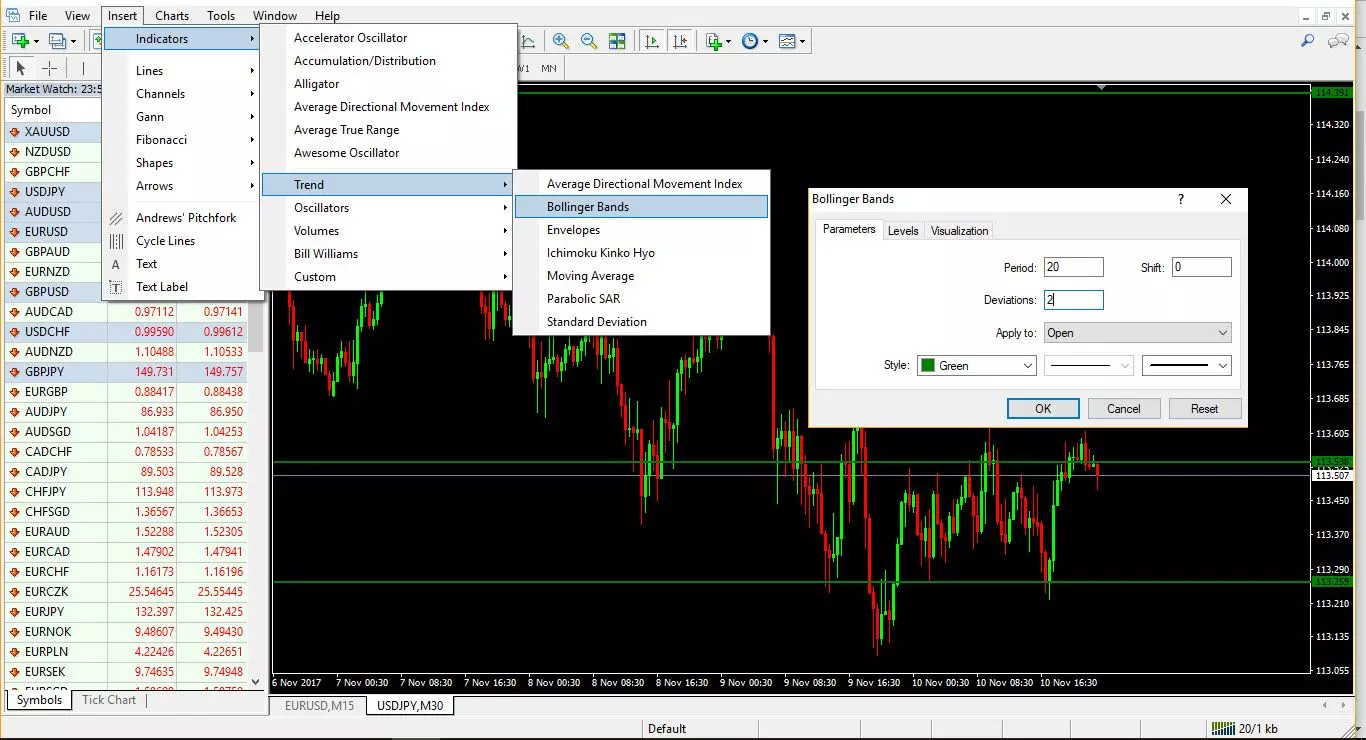Image resolution: width=1366 pixels, height=740 pixels.
Task: Click the Tile Windows grid icon
Action: click(x=617, y=41)
